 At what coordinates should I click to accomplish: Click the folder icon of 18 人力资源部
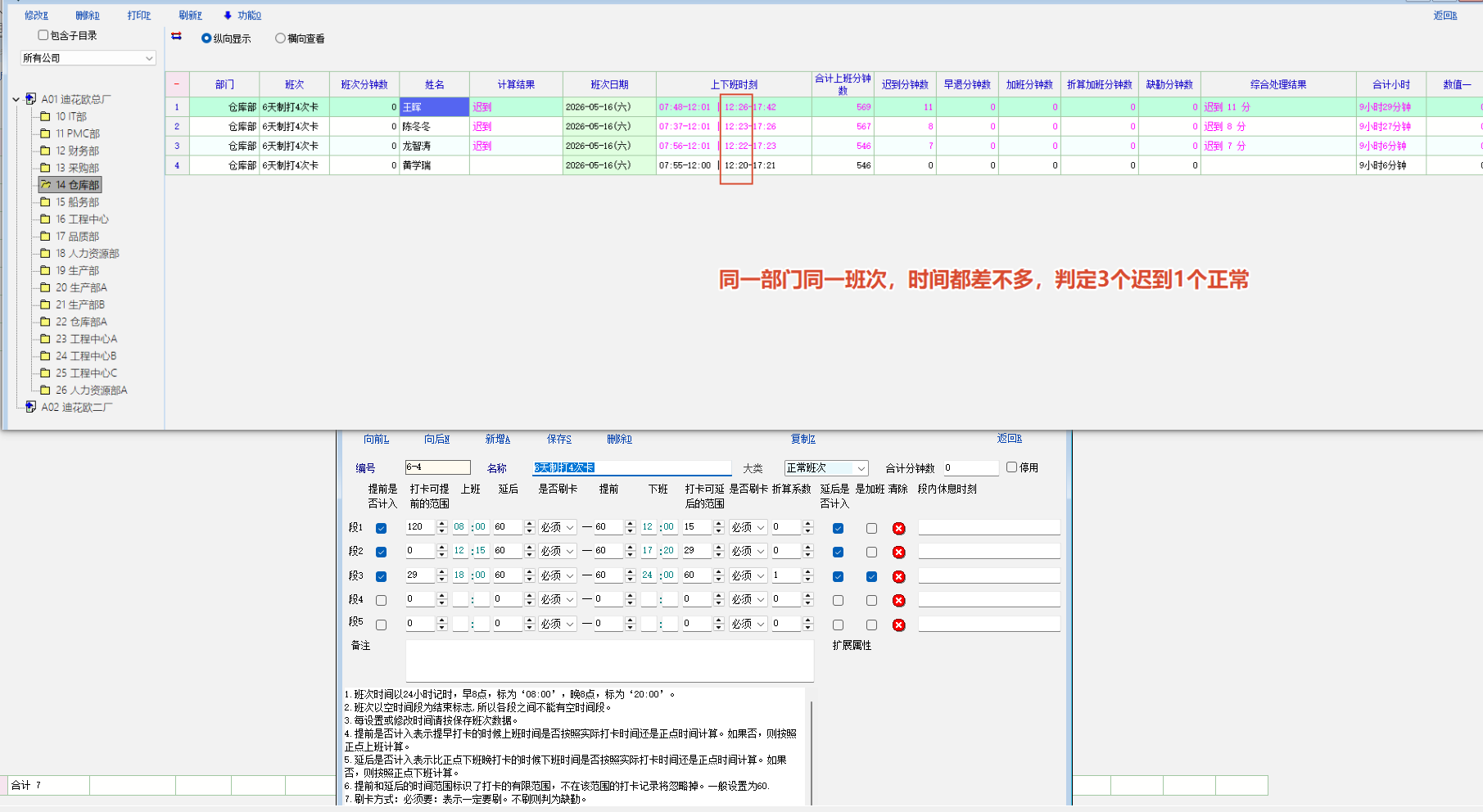click(x=46, y=253)
